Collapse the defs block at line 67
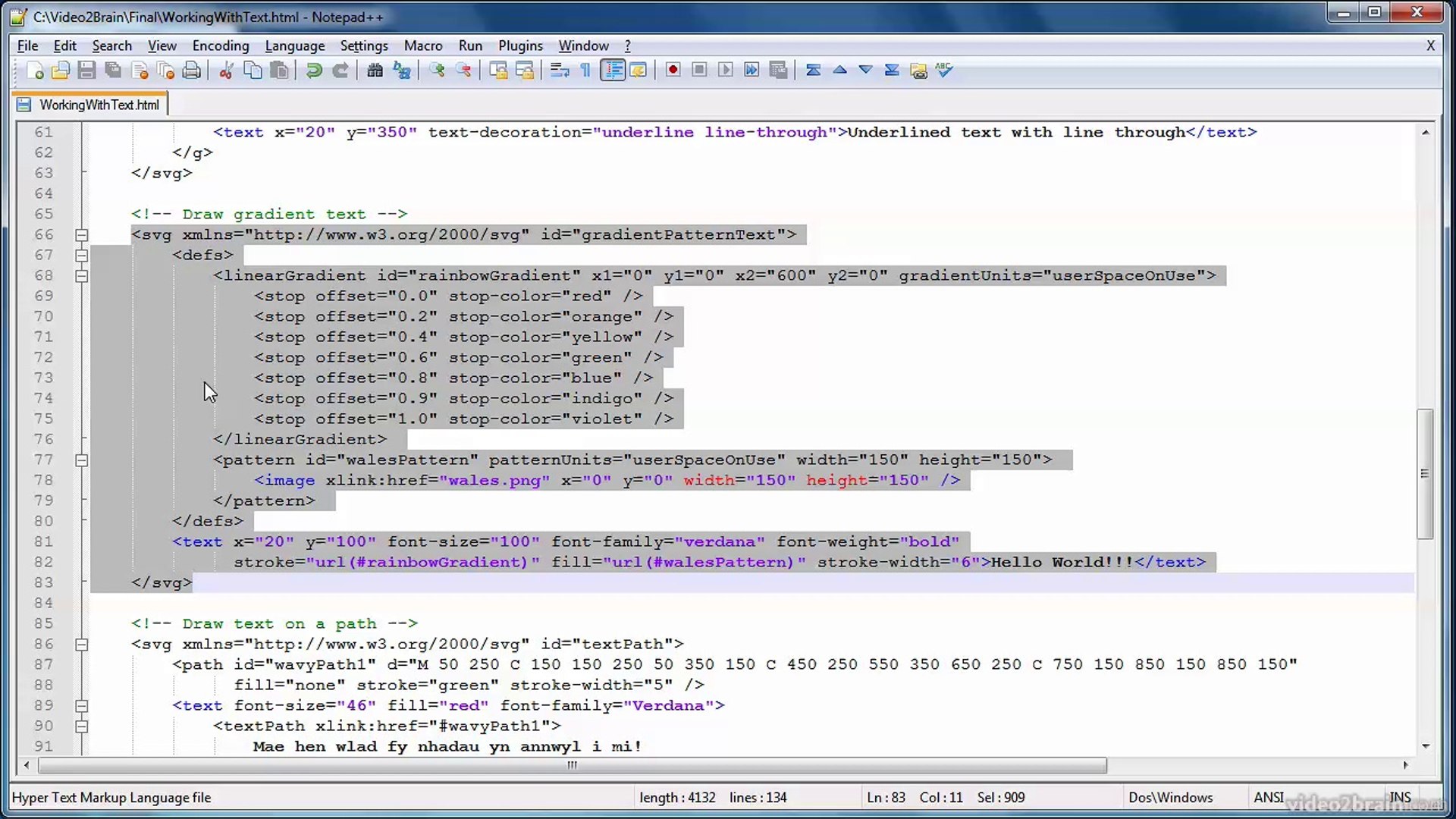This screenshot has height=819, width=1456. 82,256
